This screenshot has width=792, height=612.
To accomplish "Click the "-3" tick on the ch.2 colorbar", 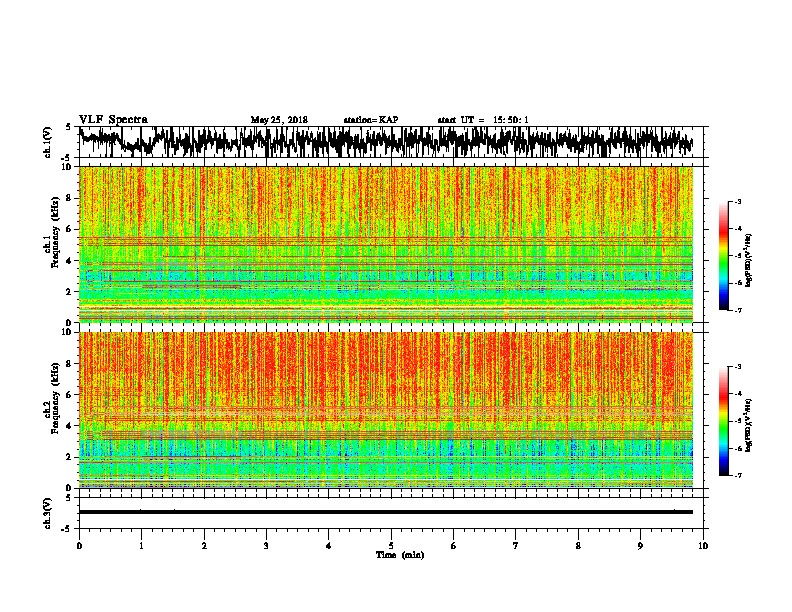I will [x=738, y=367].
